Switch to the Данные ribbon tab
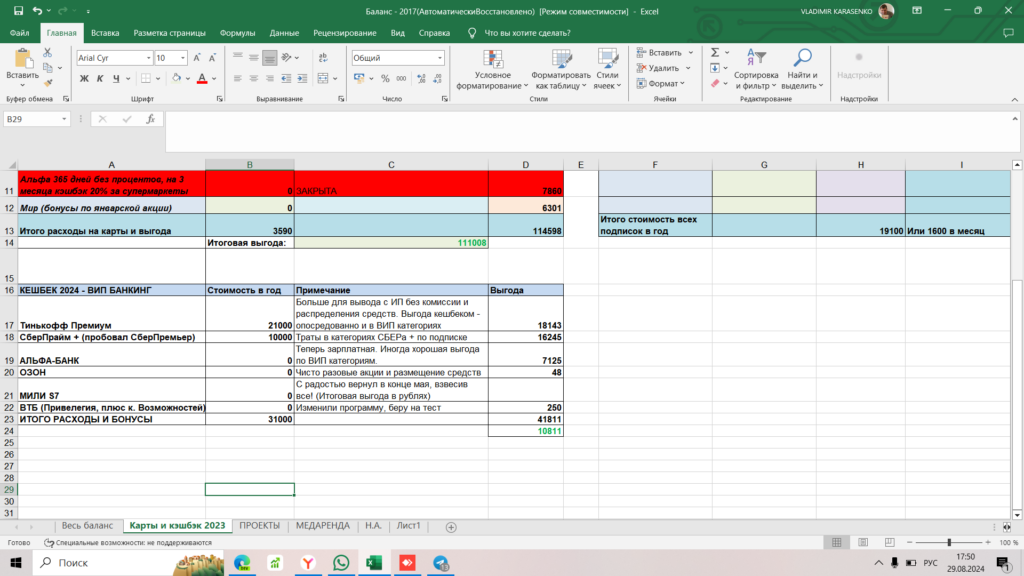1024x576 pixels. pos(284,33)
